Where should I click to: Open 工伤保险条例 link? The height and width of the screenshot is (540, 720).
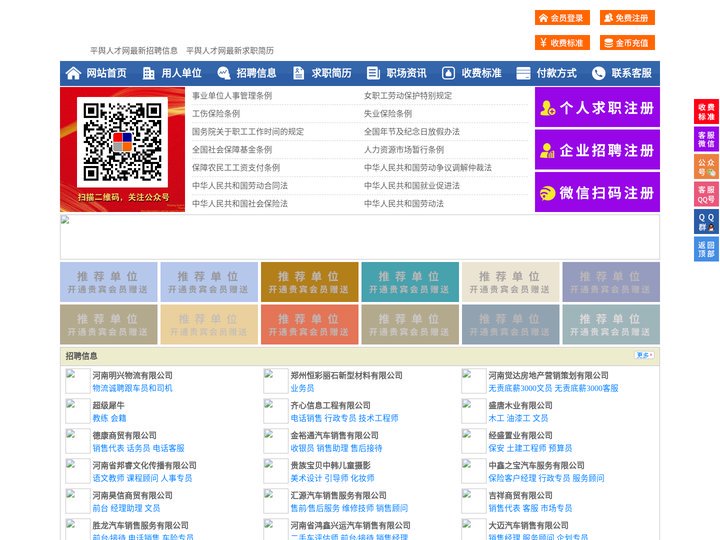click(216, 113)
